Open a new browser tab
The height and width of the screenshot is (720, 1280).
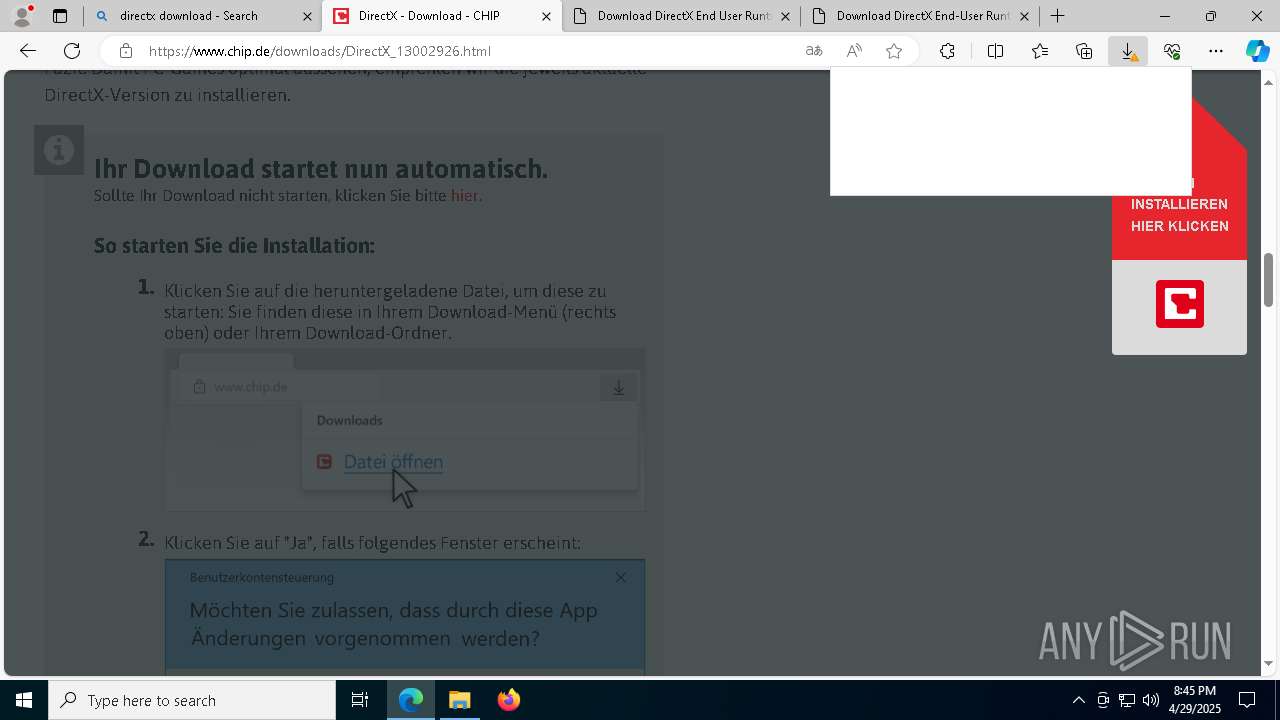[1057, 16]
